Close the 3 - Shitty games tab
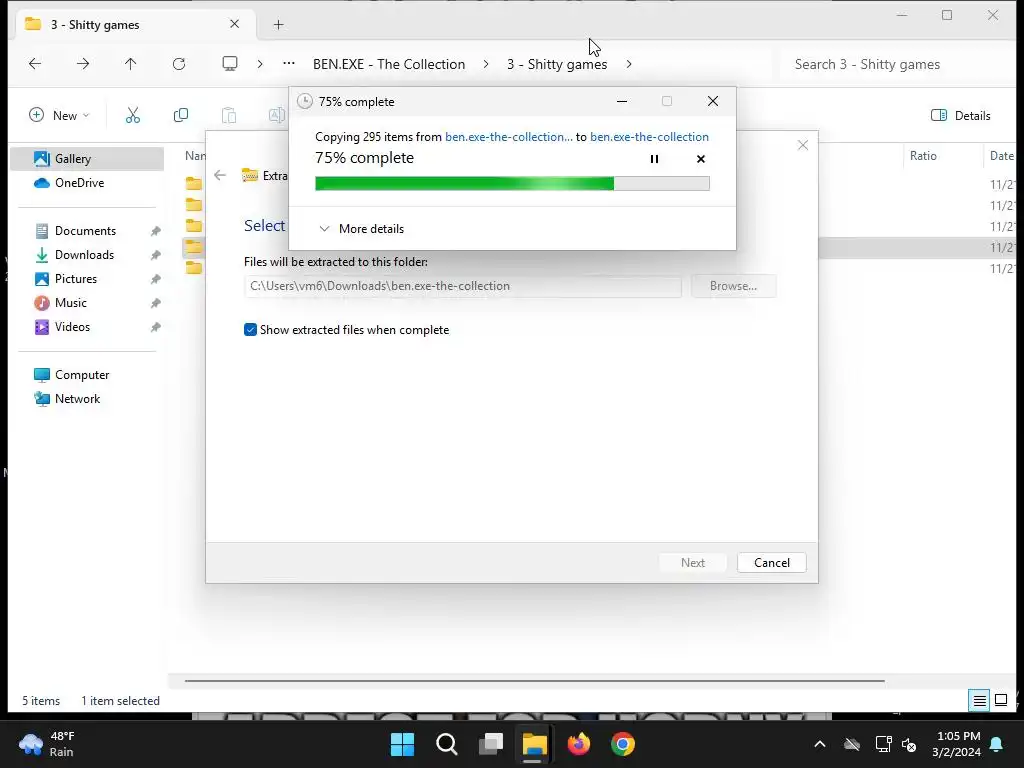 pyautogui.click(x=234, y=24)
